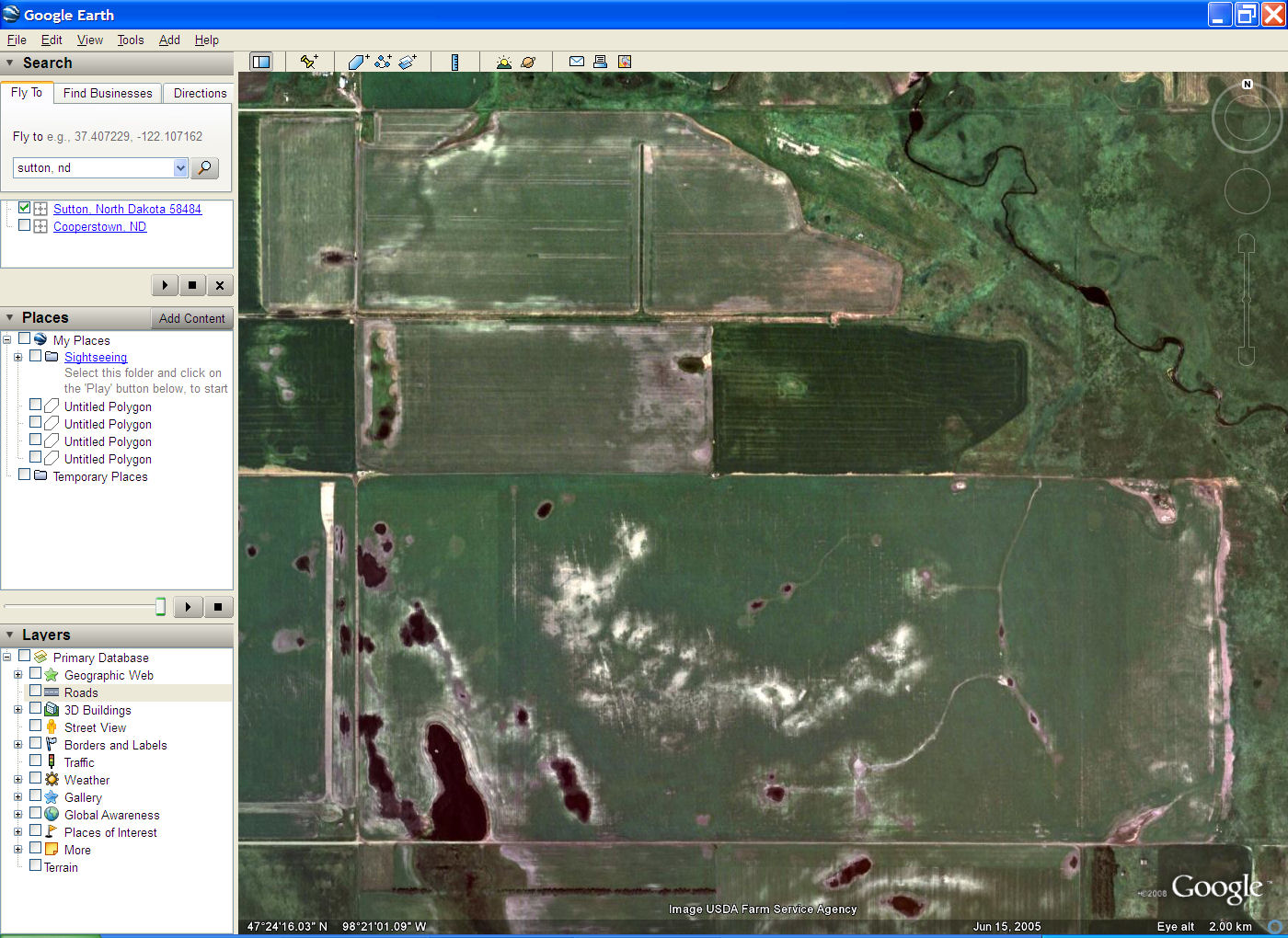This screenshot has height=938, width=1288.
Task: Clear search results with X button
Action: (220, 285)
